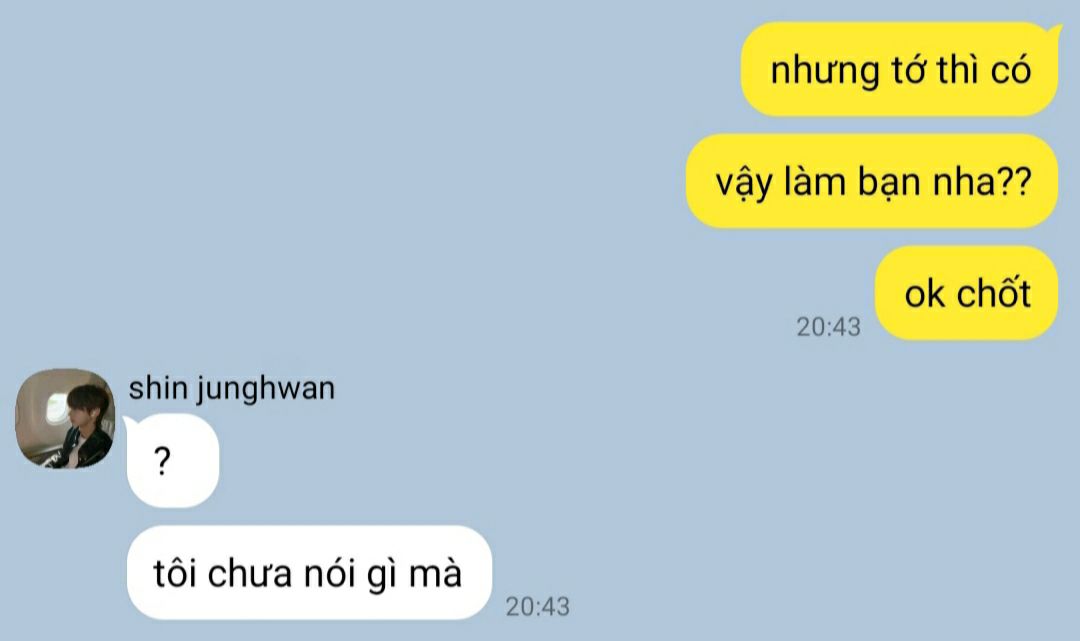Click the airplane window in the avatar photo
Image resolution: width=1080 pixels, height=641 pixels.
(56, 406)
